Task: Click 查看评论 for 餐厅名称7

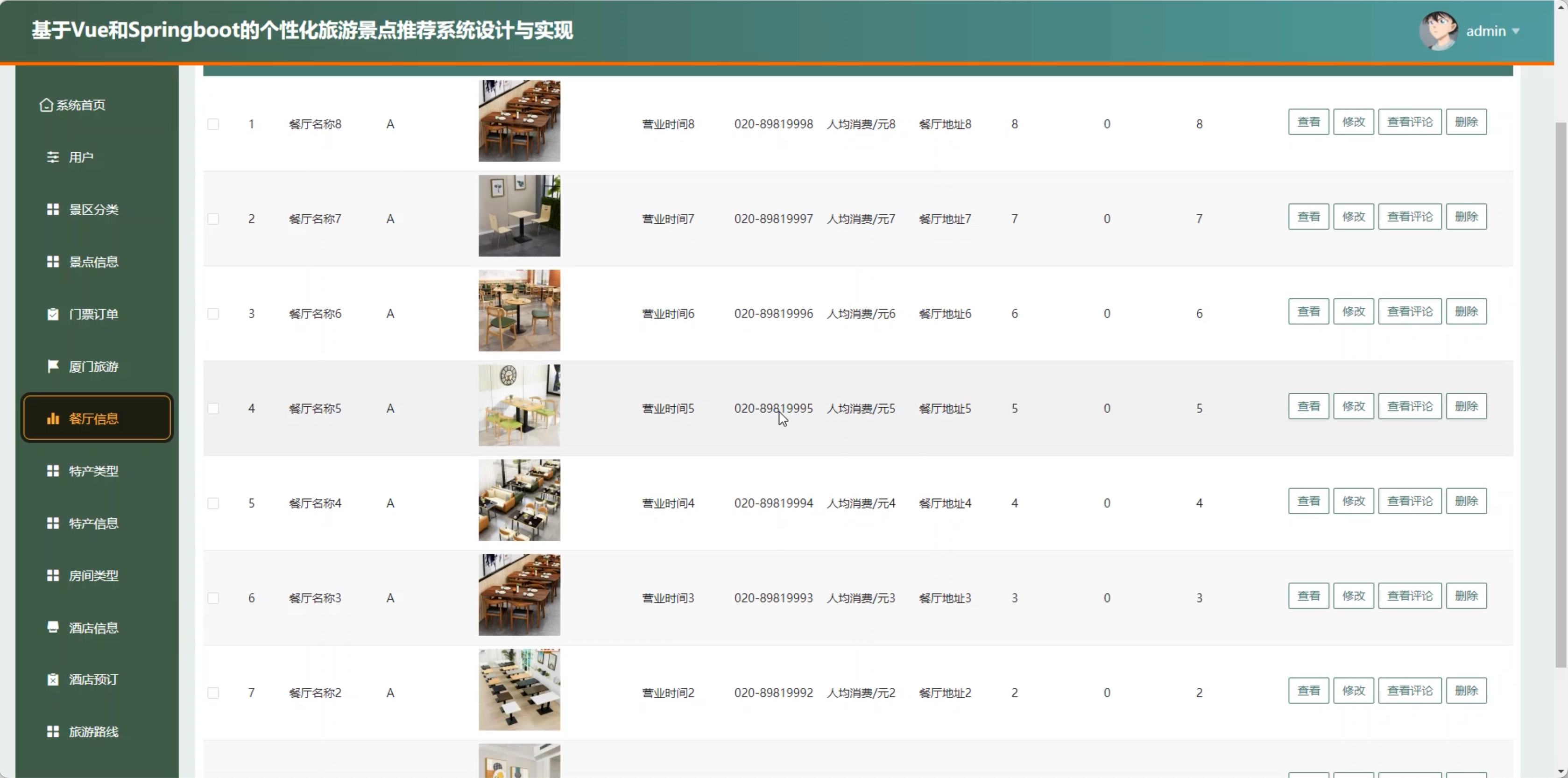Action: tap(1410, 217)
